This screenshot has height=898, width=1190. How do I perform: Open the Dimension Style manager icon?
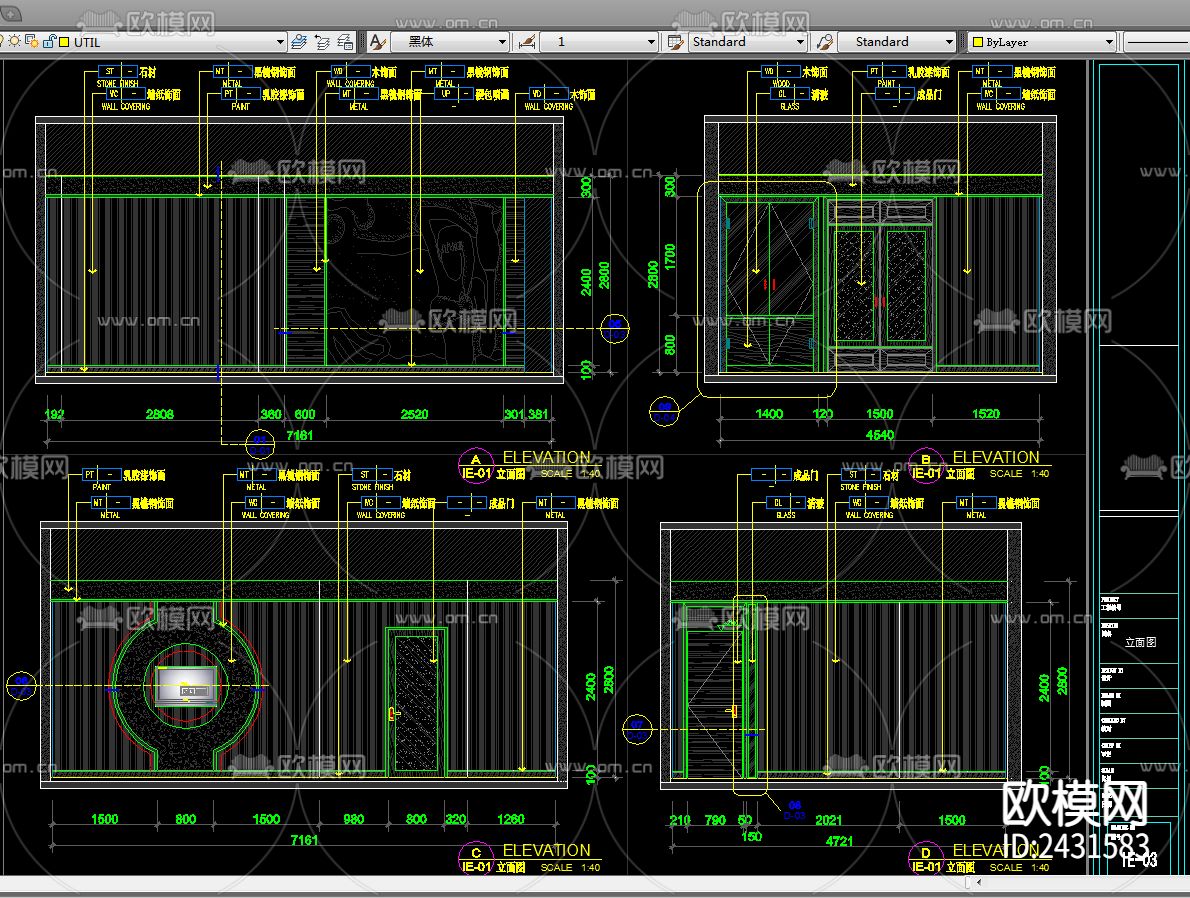[526, 42]
